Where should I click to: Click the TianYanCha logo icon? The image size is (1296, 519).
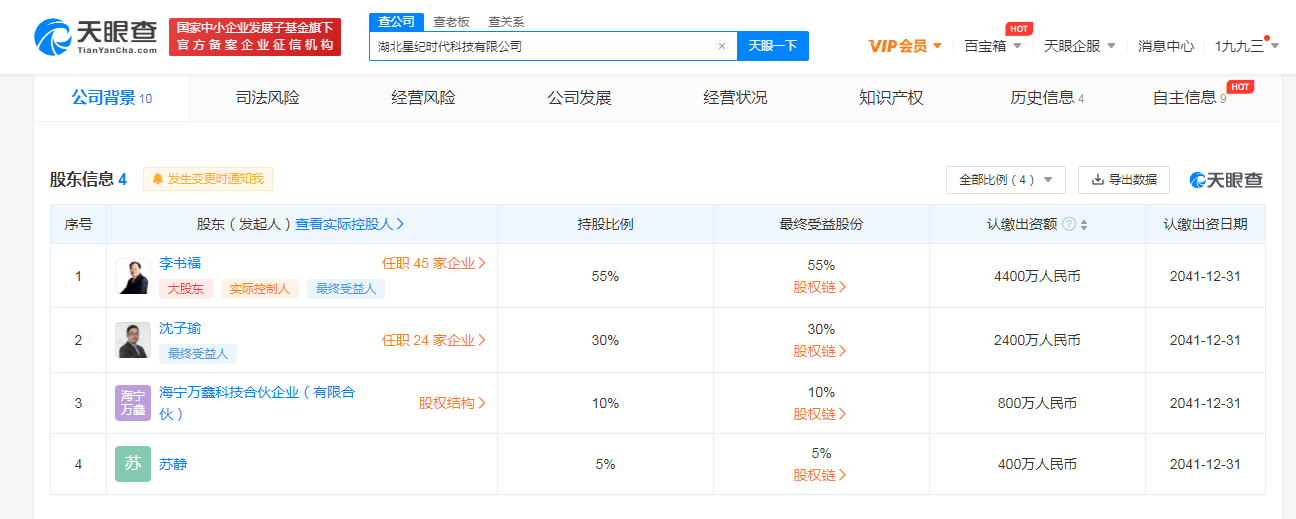pyautogui.click(x=53, y=37)
